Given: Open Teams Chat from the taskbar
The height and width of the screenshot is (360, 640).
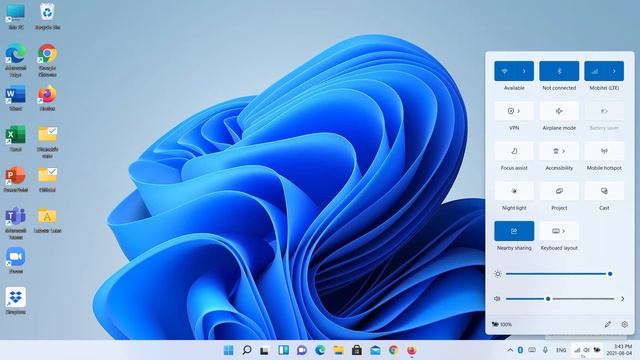Looking at the screenshot, I should 302,350.
